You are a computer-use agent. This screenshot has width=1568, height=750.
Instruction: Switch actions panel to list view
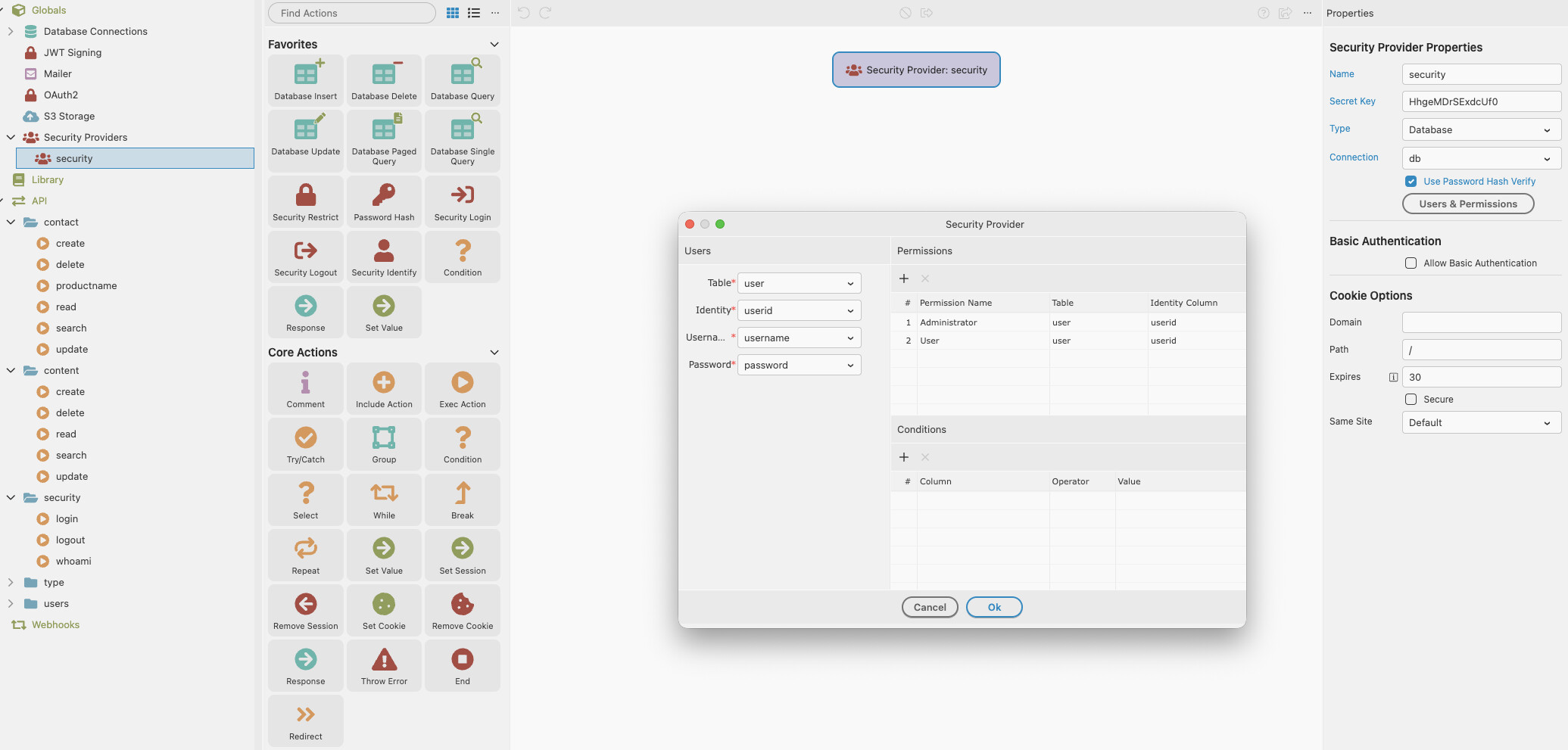click(474, 13)
